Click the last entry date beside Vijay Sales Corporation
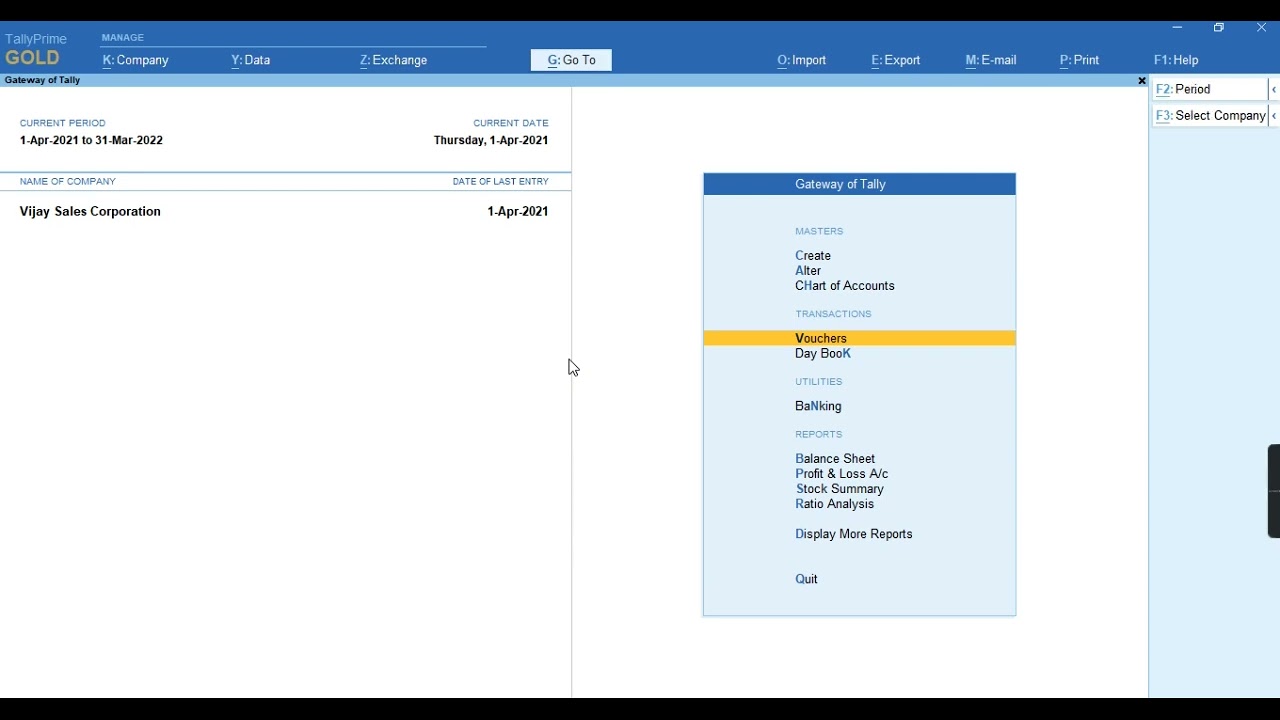The image size is (1280, 720). tap(518, 212)
